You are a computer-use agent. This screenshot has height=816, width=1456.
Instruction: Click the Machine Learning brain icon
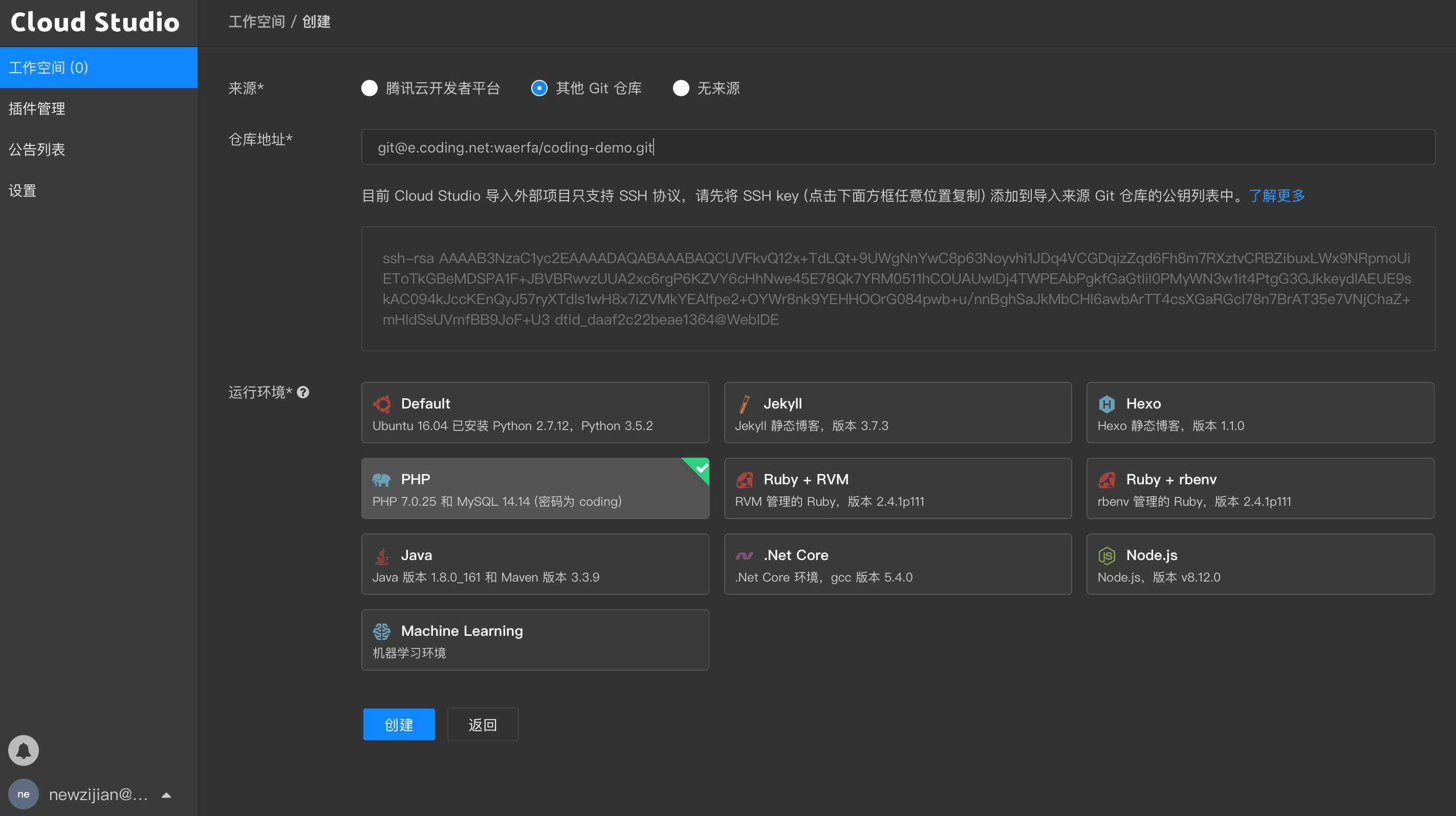tap(382, 631)
